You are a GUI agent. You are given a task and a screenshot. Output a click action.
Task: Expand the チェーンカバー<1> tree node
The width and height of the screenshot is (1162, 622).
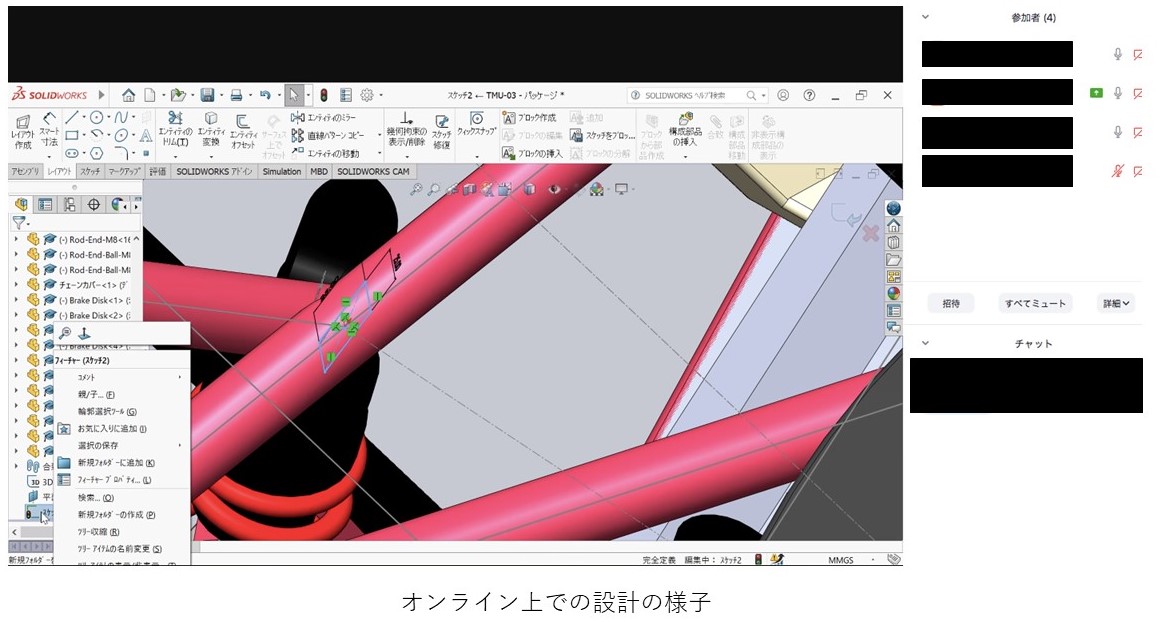click(x=16, y=285)
